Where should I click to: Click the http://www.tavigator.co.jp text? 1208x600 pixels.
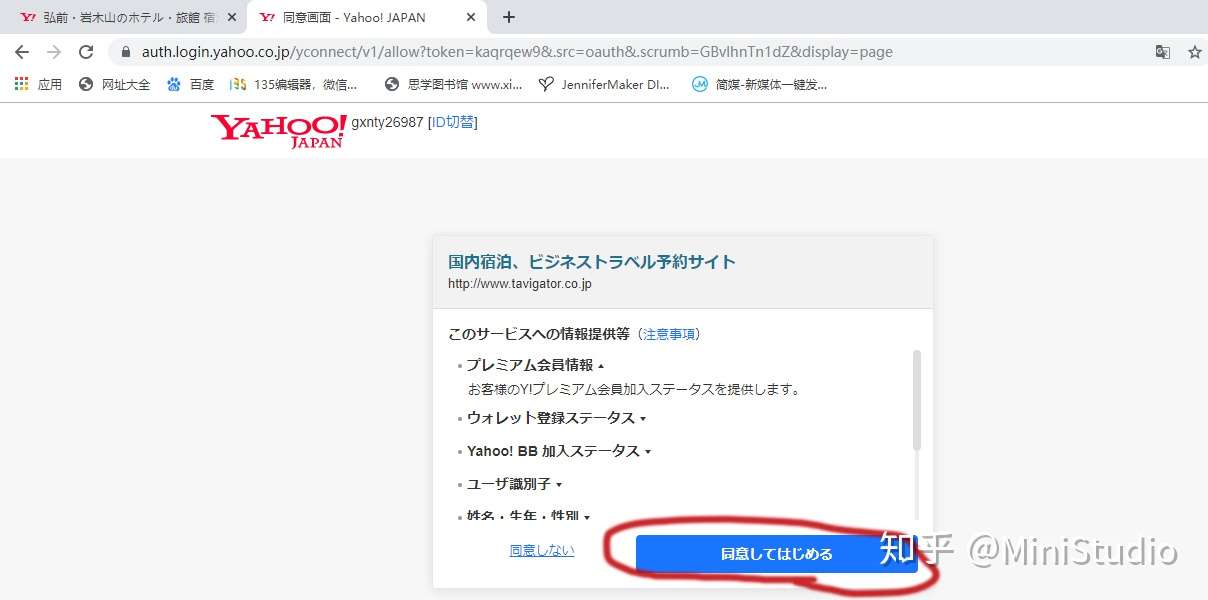[x=520, y=284]
